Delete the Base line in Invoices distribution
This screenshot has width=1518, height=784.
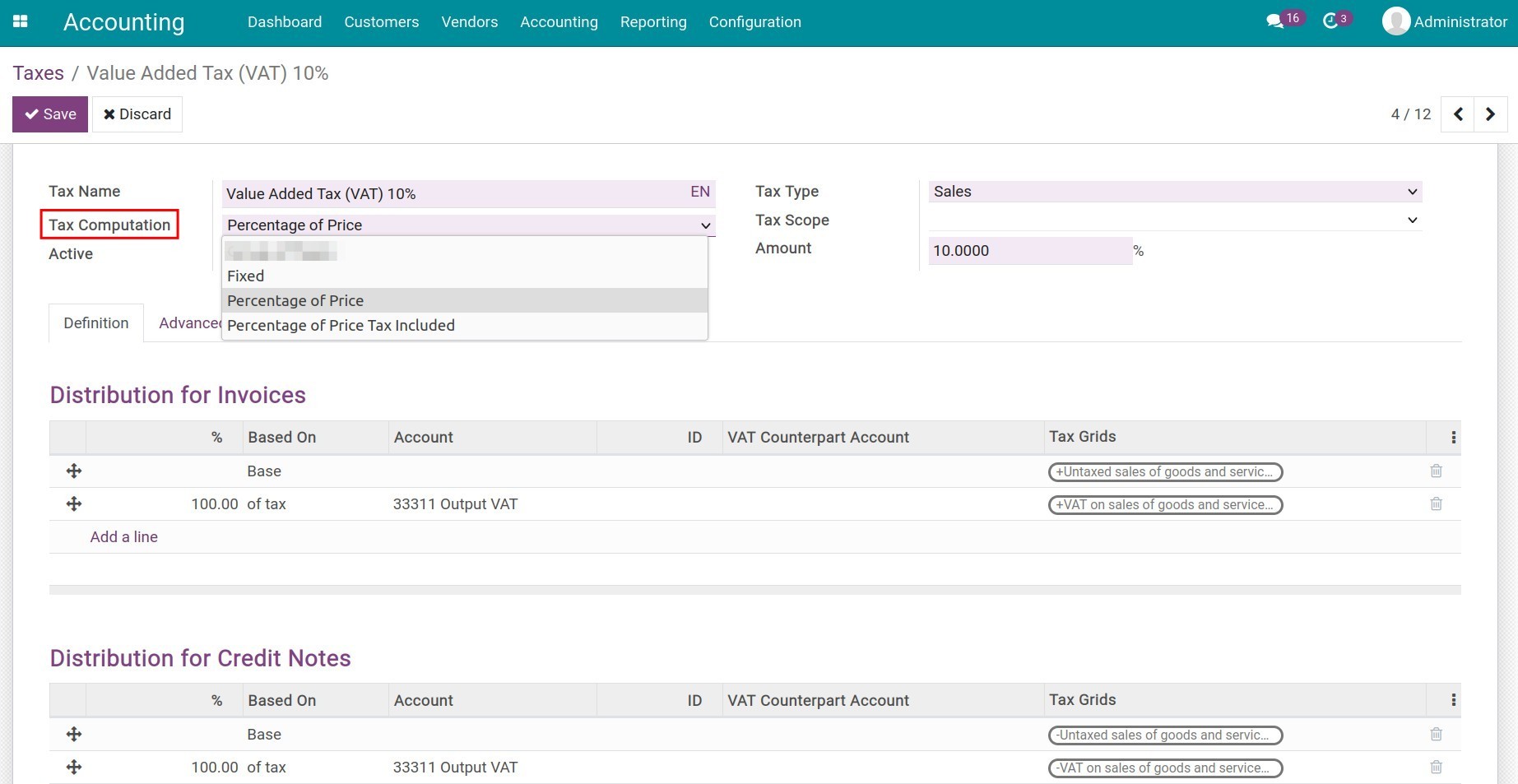pos(1436,471)
